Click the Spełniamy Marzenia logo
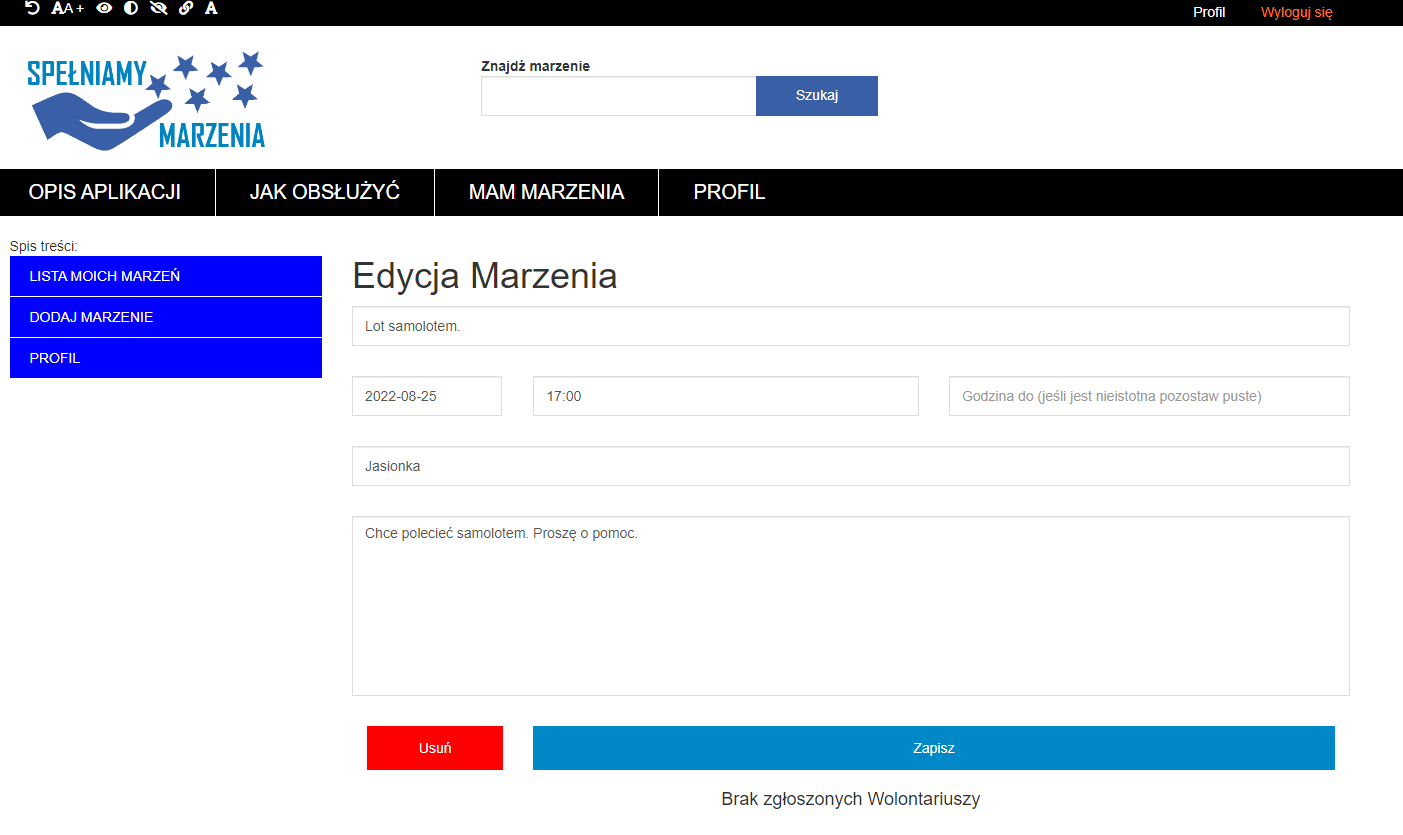 tap(146, 100)
